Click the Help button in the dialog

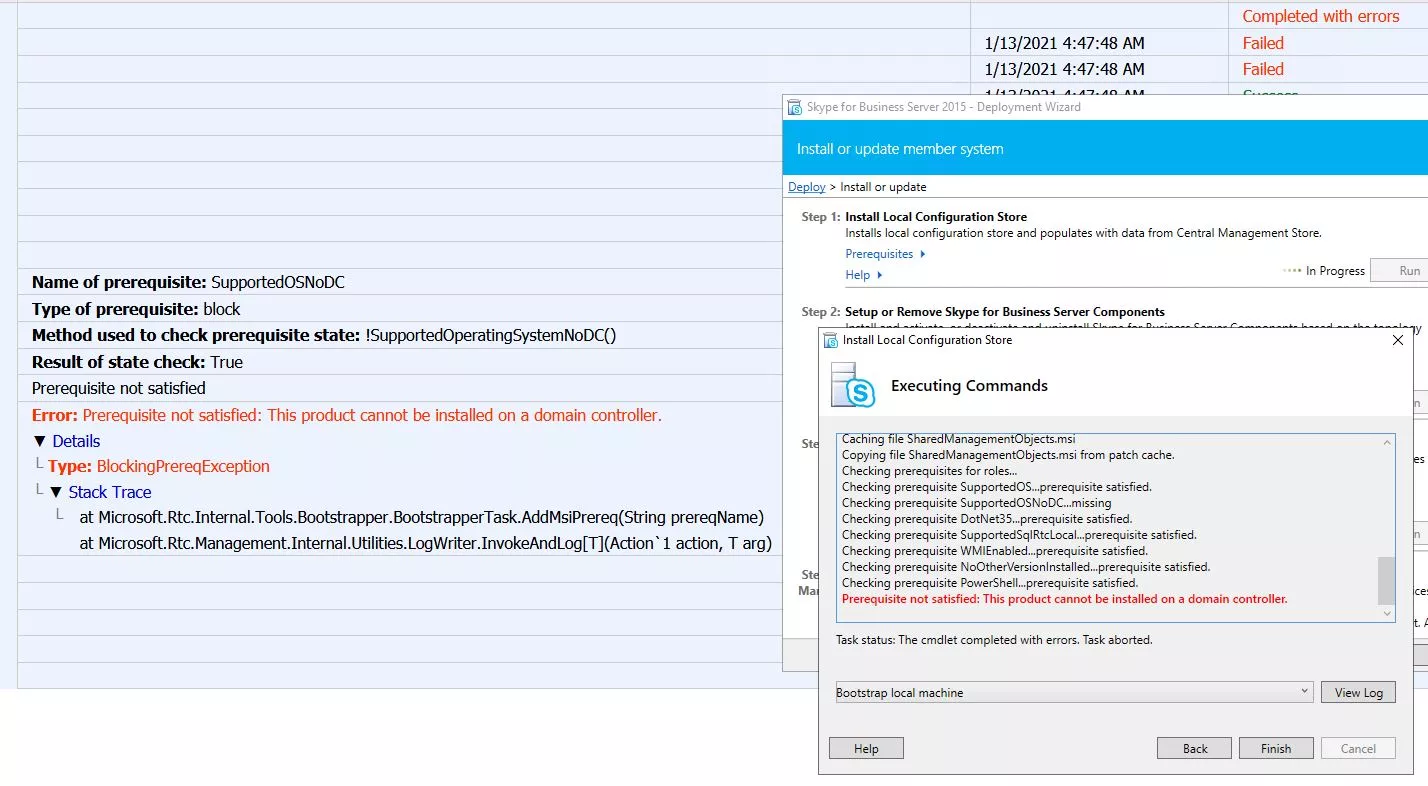click(x=866, y=748)
